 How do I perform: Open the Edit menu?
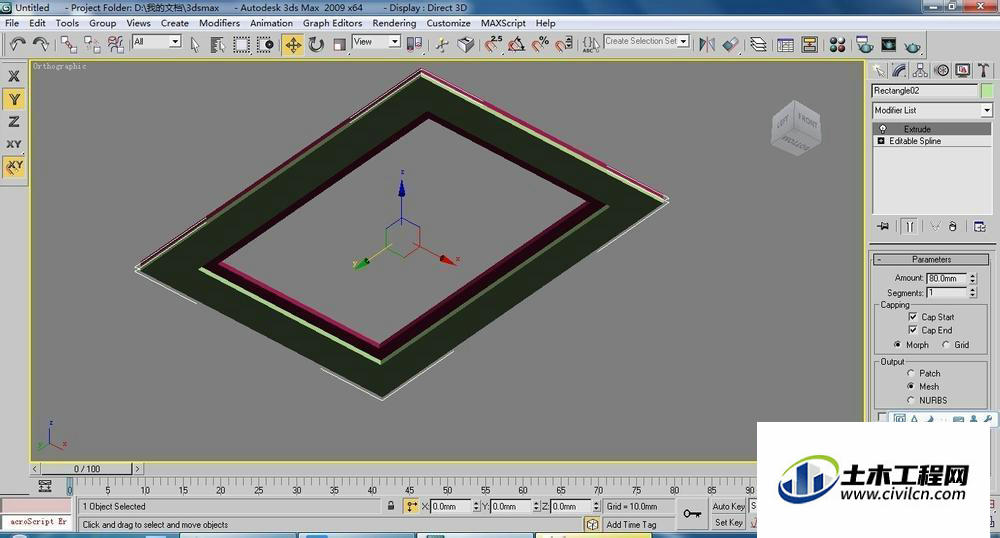click(x=38, y=23)
